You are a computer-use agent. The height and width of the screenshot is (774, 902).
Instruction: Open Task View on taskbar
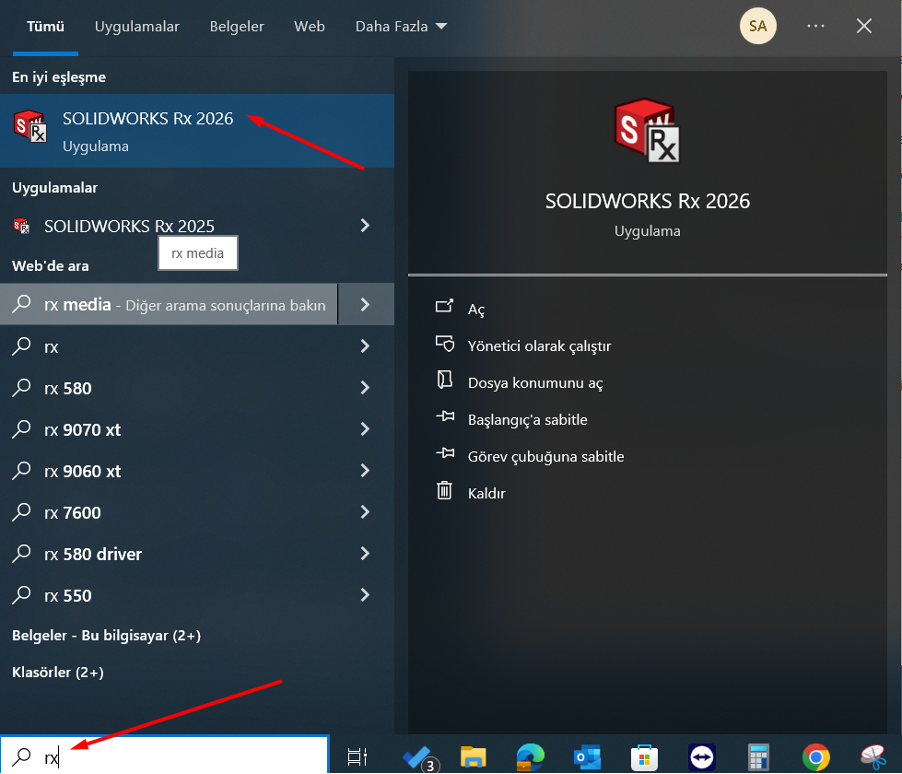click(x=357, y=757)
